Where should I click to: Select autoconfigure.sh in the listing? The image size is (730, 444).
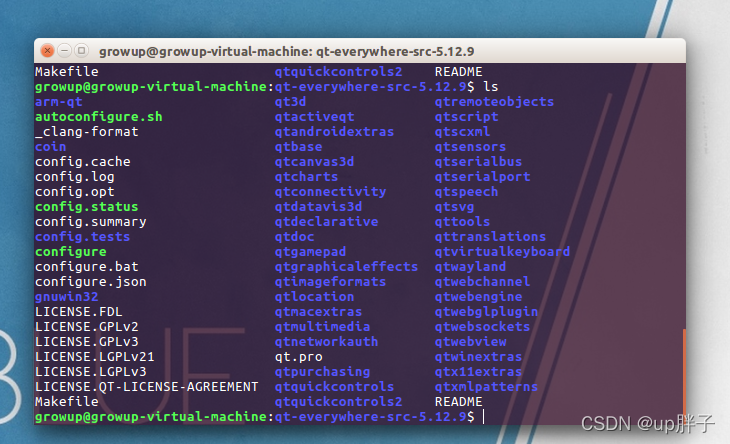point(99,116)
